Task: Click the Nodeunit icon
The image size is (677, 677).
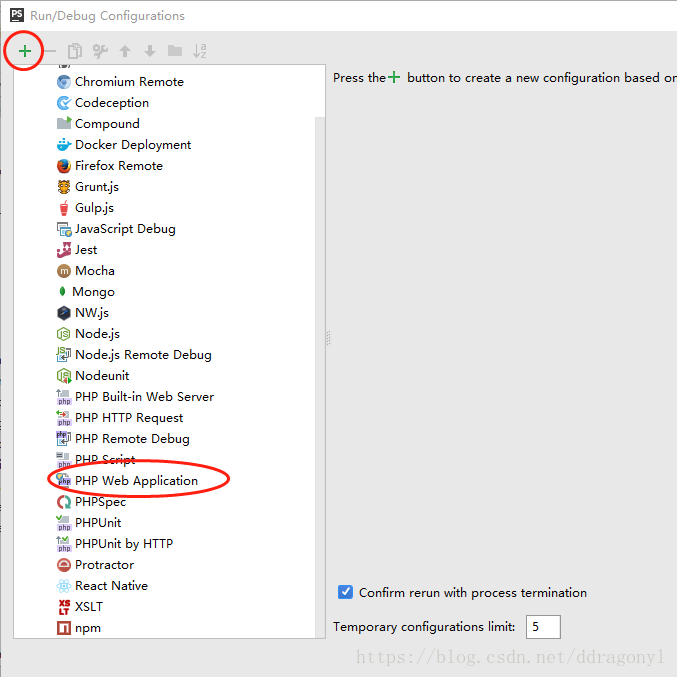Action: coord(64,376)
